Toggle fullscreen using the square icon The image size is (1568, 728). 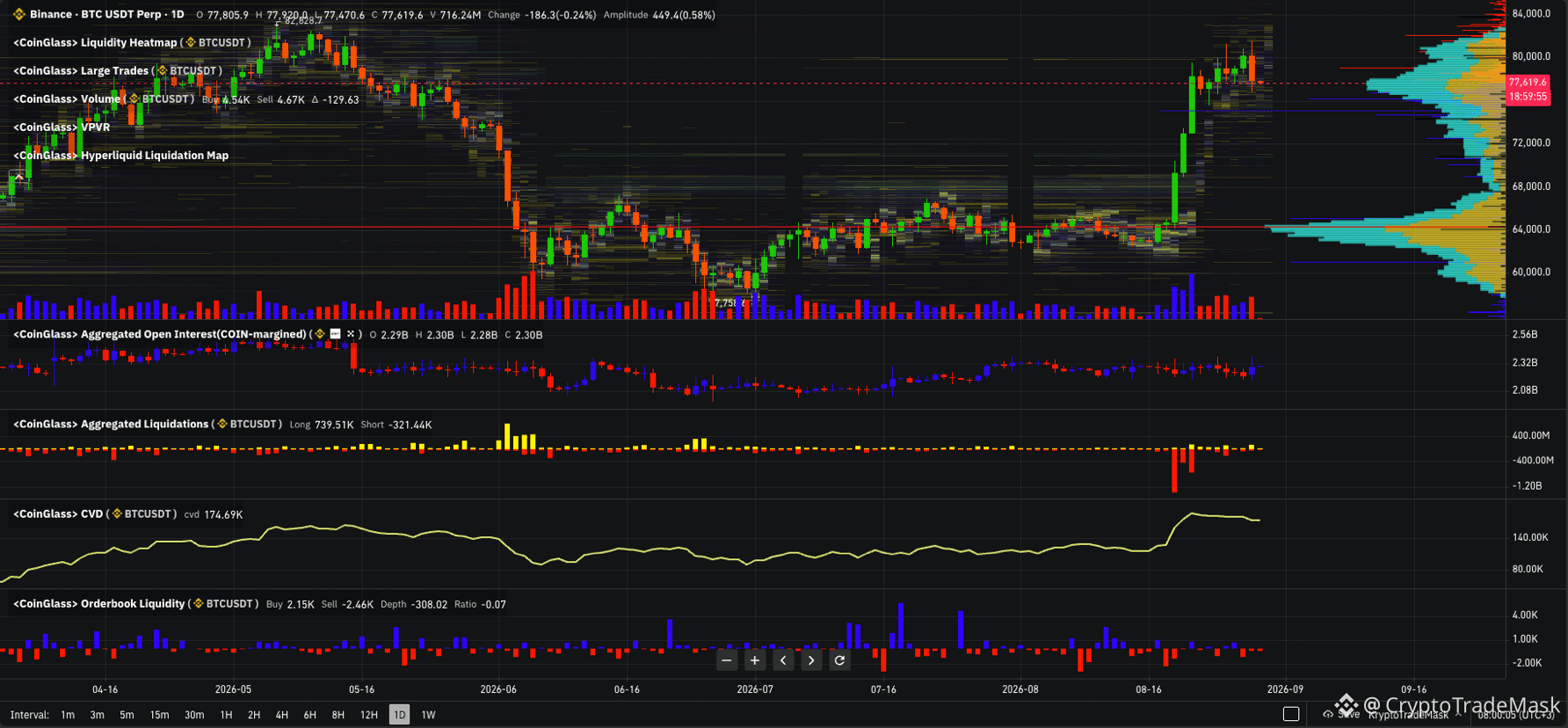point(1291,714)
